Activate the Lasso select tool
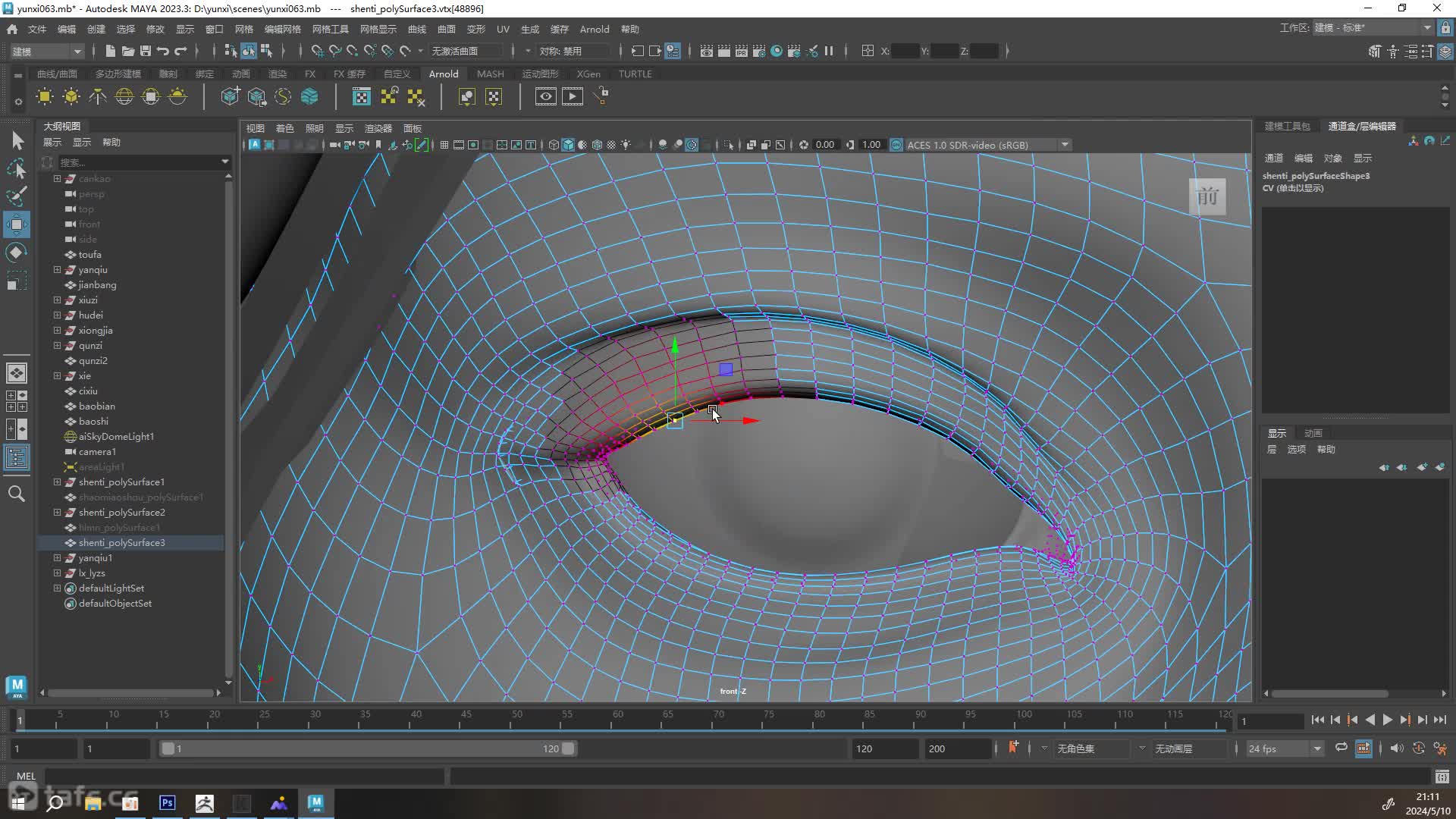Screen dimensions: 1456x819 point(17,168)
